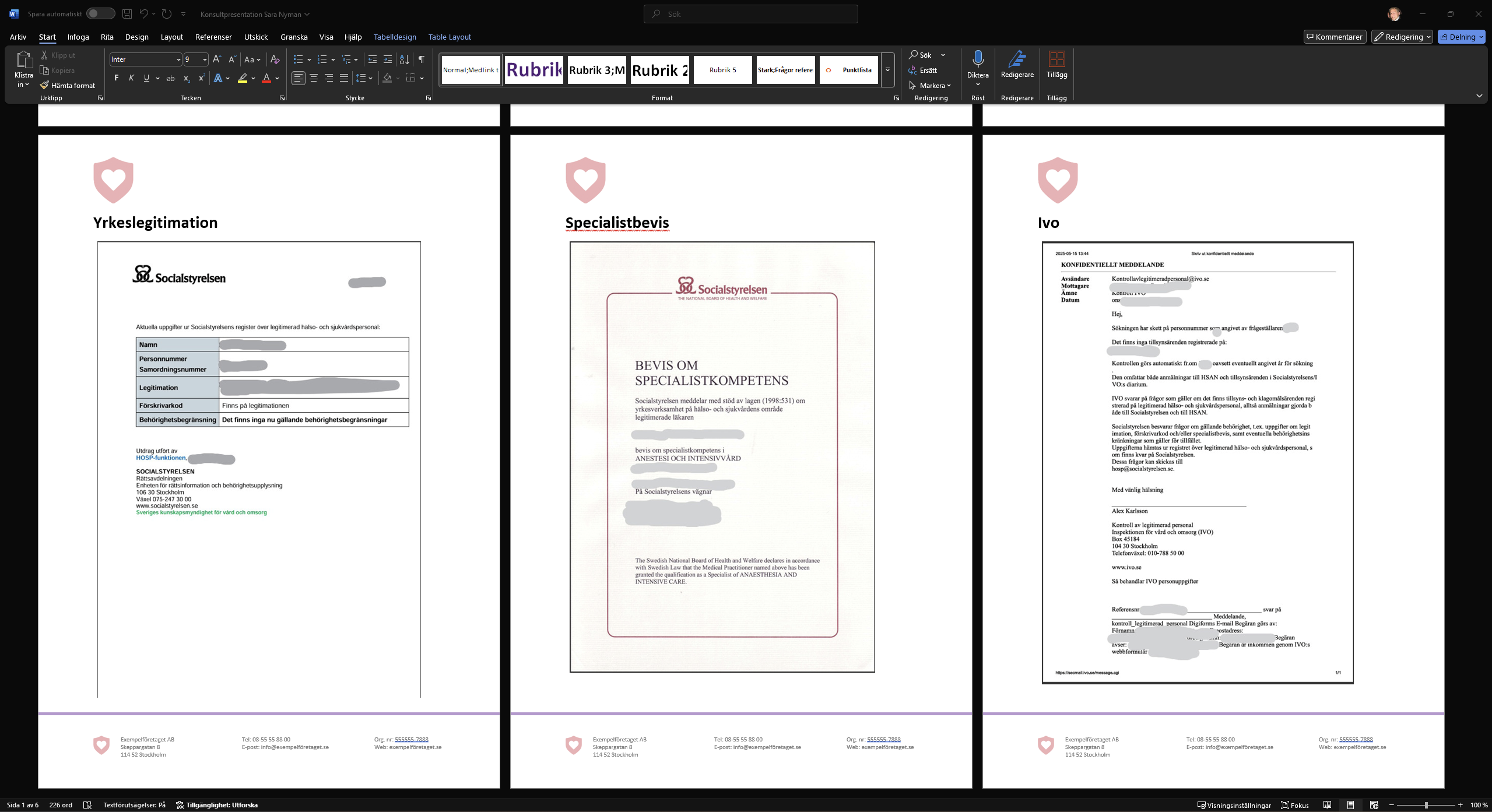Image resolution: width=1492 pixels, height=812 pixels.
Task: Toggle the show paragraph marks icon
Action: pyautogui.click(x=421, y=59)
